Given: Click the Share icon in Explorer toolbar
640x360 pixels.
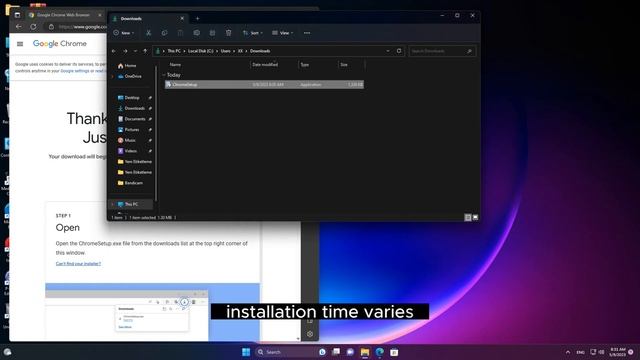Looking at the screenshot, I should coord(212,33).
